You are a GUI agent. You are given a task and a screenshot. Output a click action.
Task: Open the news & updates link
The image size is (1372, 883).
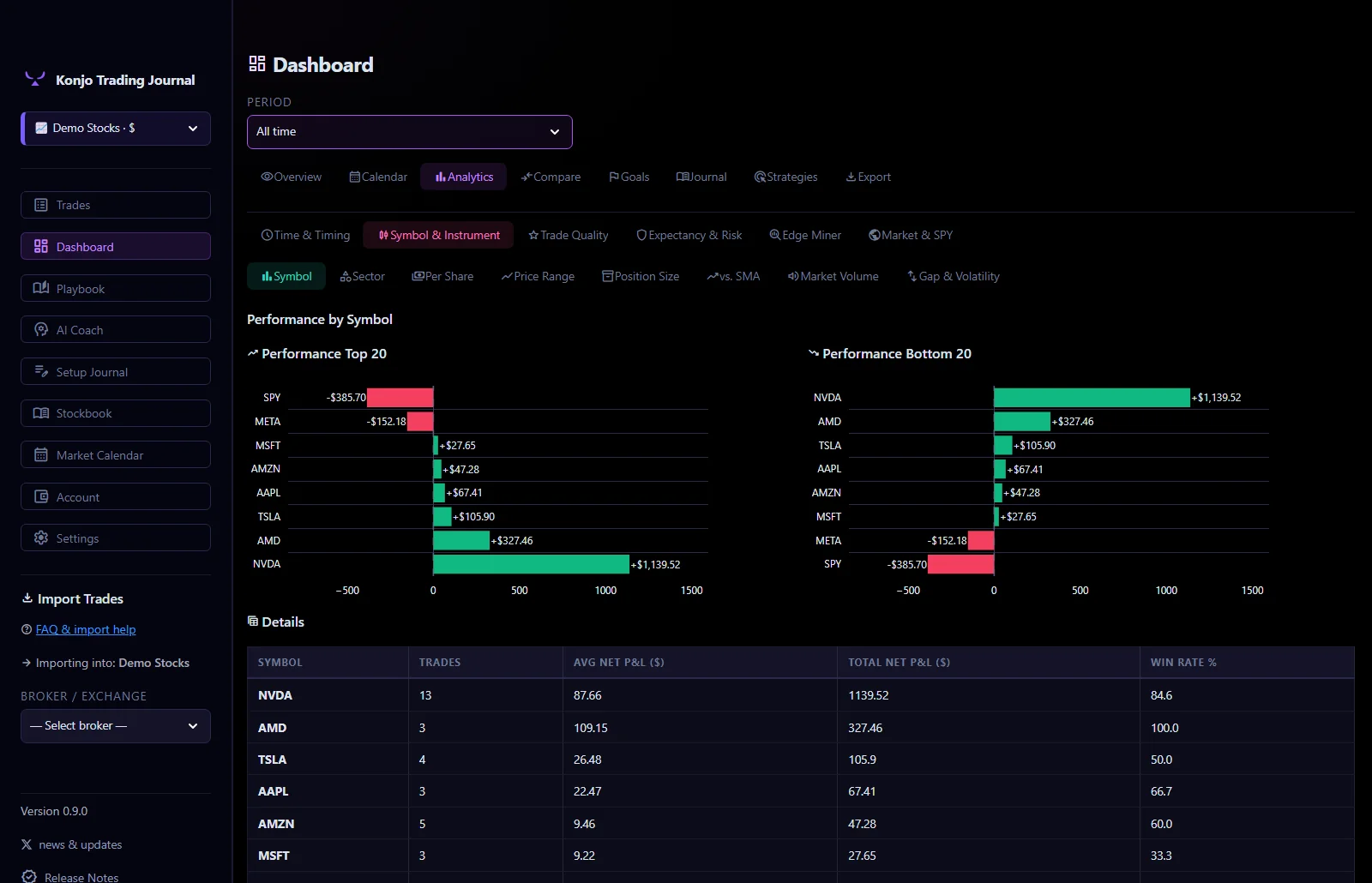point(81,844)
